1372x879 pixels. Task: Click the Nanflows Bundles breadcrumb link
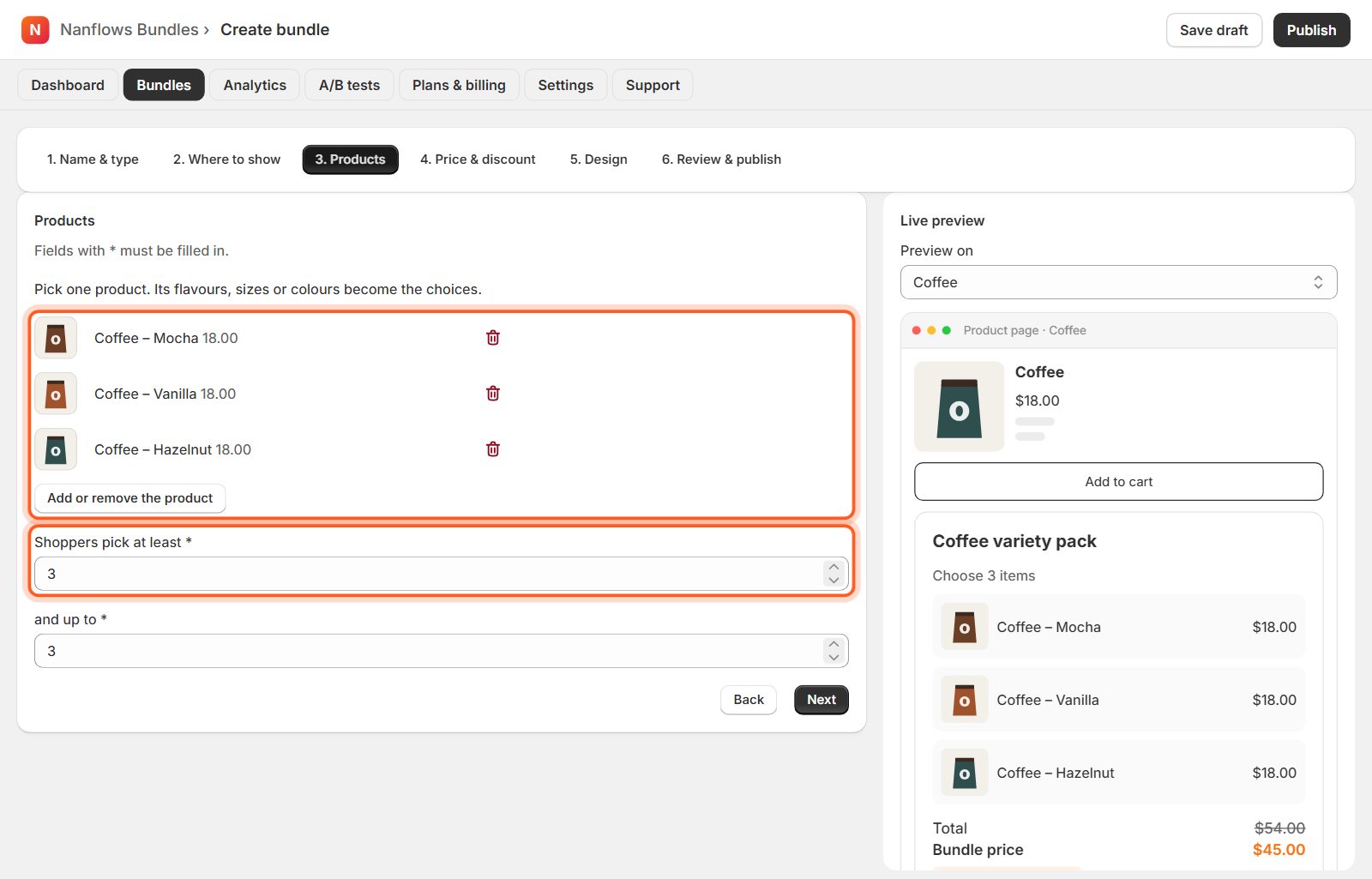pyautogui.click(x=129, y=30)
